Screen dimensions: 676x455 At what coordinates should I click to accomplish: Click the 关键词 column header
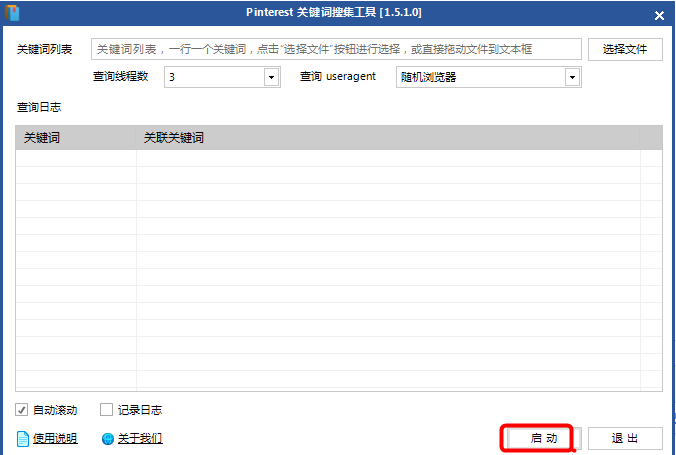click(76, 138)
